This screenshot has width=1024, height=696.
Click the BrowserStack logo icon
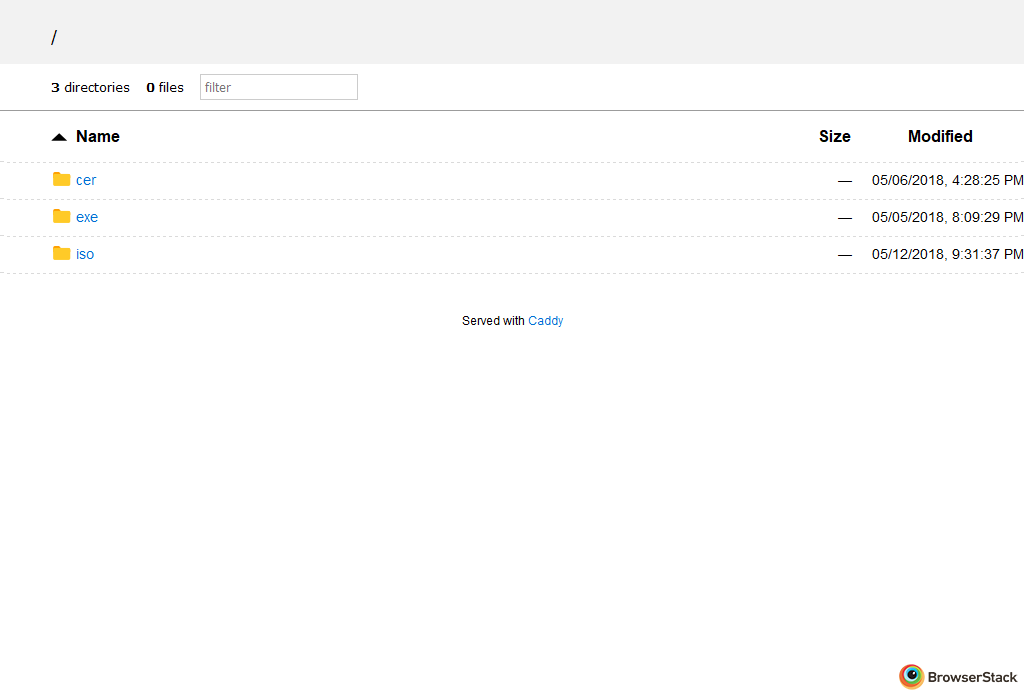click(x=911, y=676)
